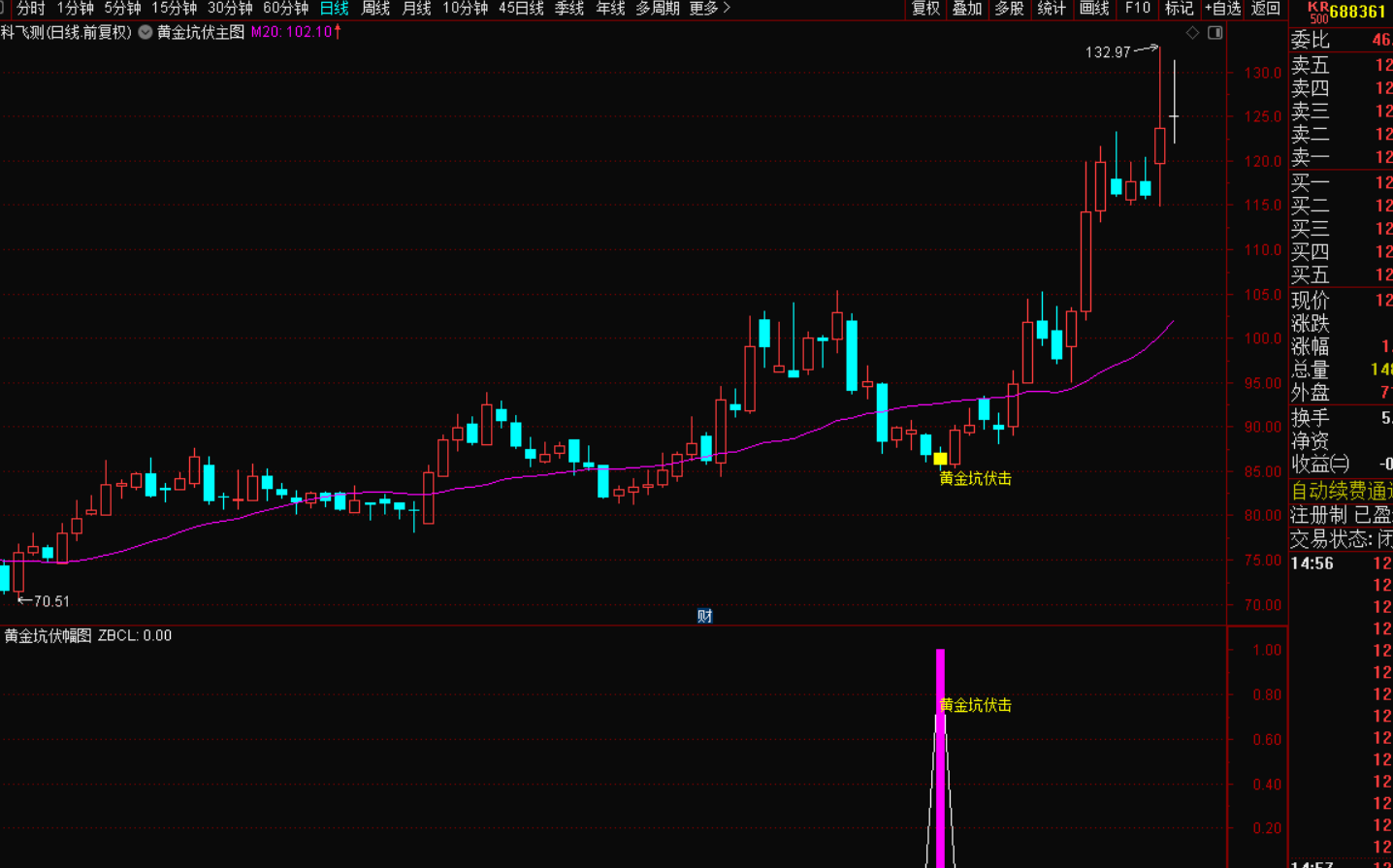Click the yellow 黄金坑伏击 signal candle
The width and height of the screenshot is (1393, 868).
(x=940, y=459)
